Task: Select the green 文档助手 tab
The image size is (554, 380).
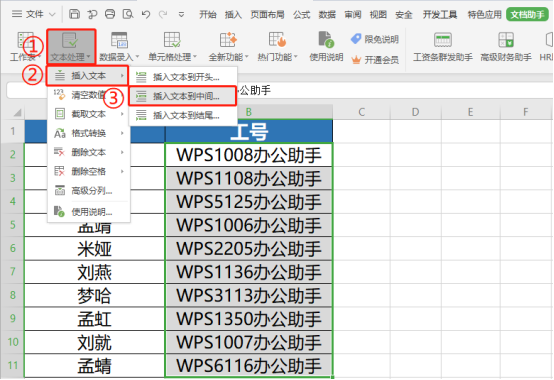Action: (528, 14)
